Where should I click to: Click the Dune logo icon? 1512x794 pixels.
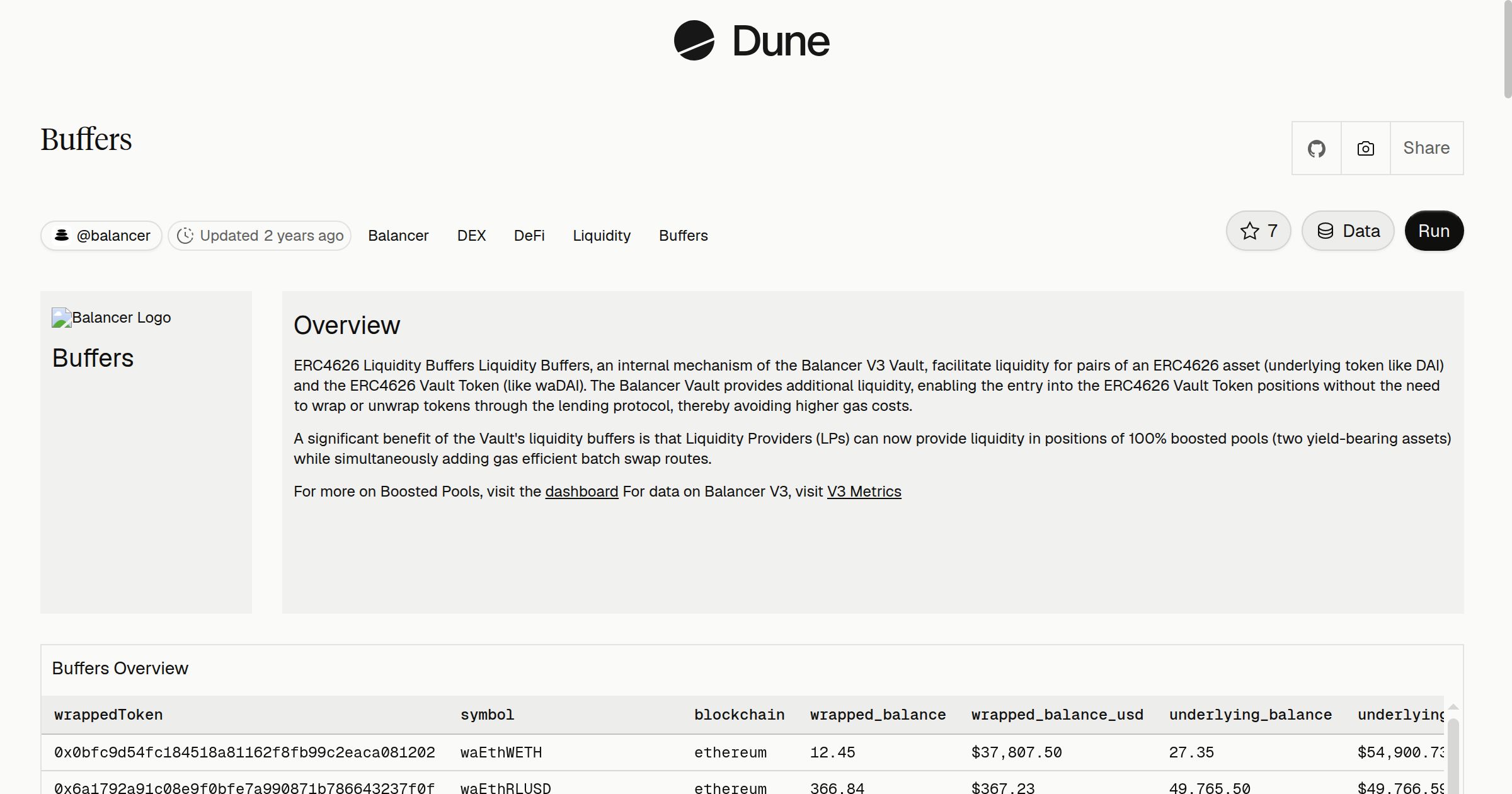694,40
